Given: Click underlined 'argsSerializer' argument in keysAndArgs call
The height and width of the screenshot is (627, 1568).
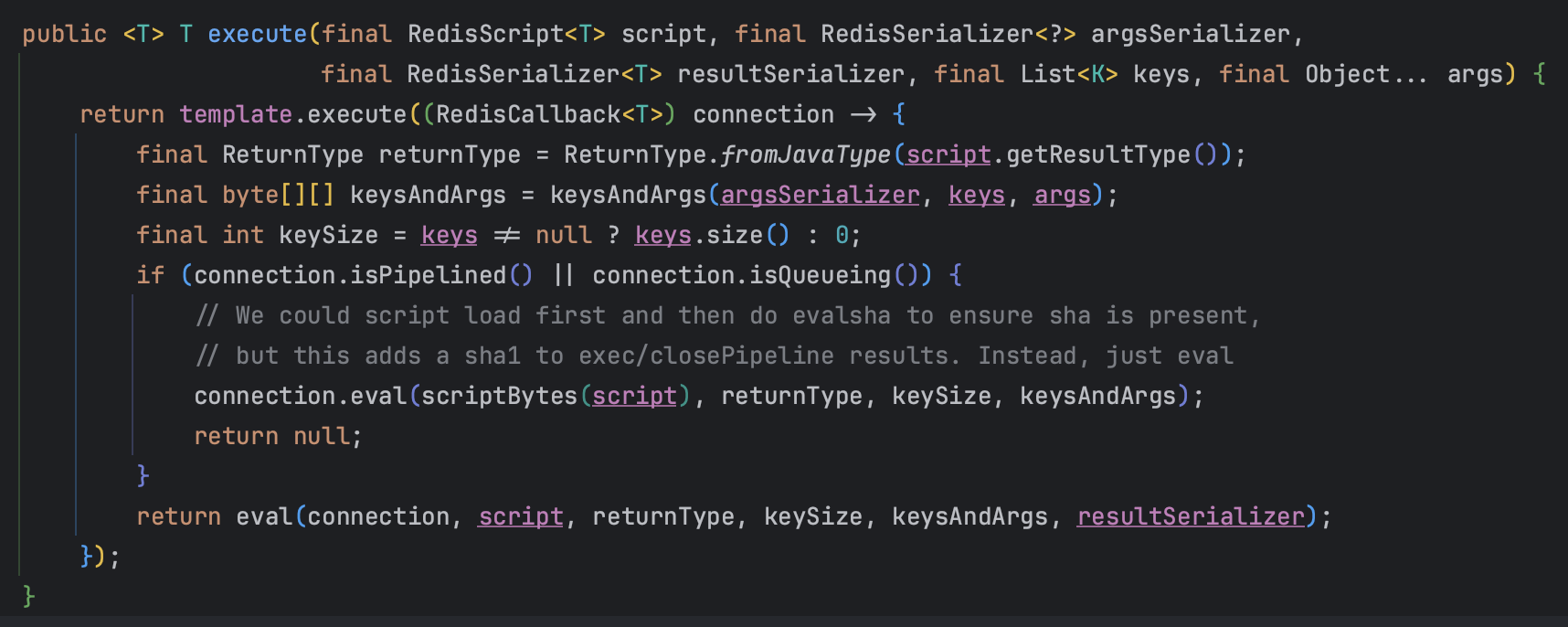Looking at the screenshot, I should point(821,195).
